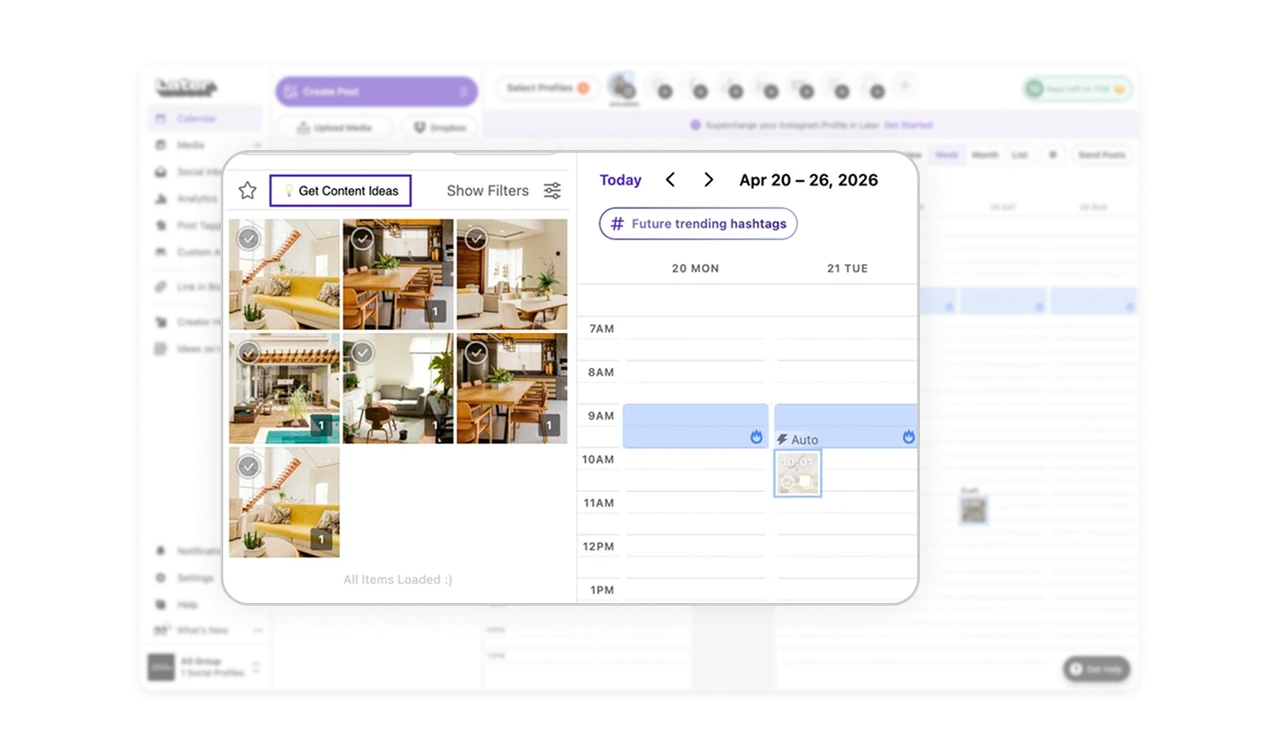
Task: Click the Later logo in sidebar
Action: [x=186, y=87]
